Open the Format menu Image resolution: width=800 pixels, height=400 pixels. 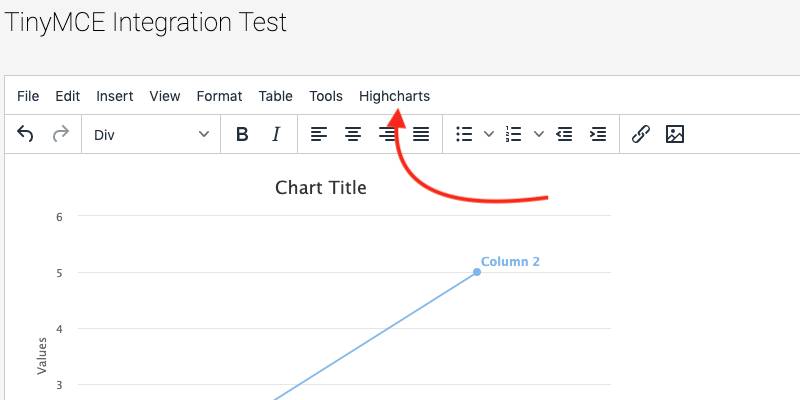tap(219, 96)
